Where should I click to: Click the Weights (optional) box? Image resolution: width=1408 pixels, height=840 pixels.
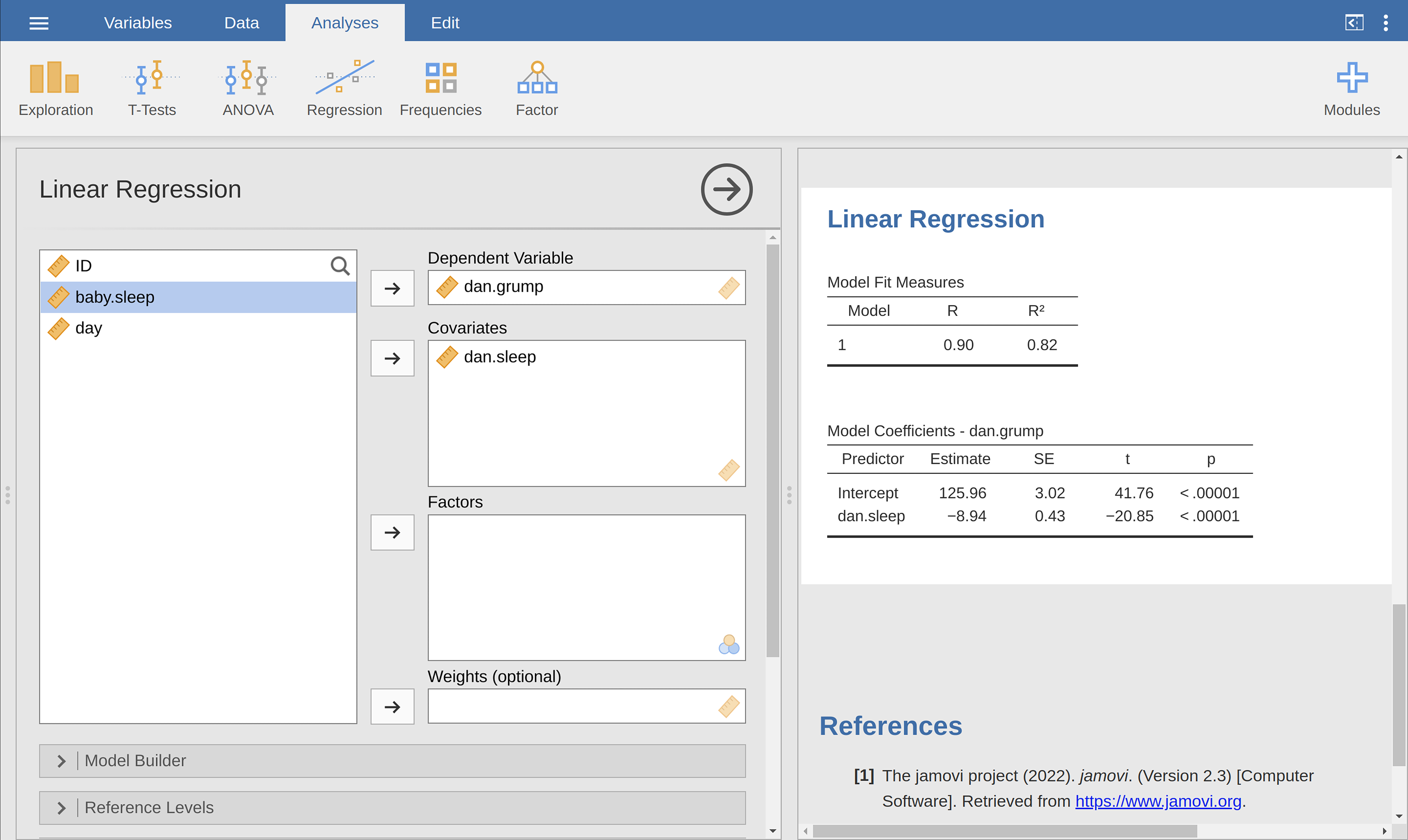[587, 706]
